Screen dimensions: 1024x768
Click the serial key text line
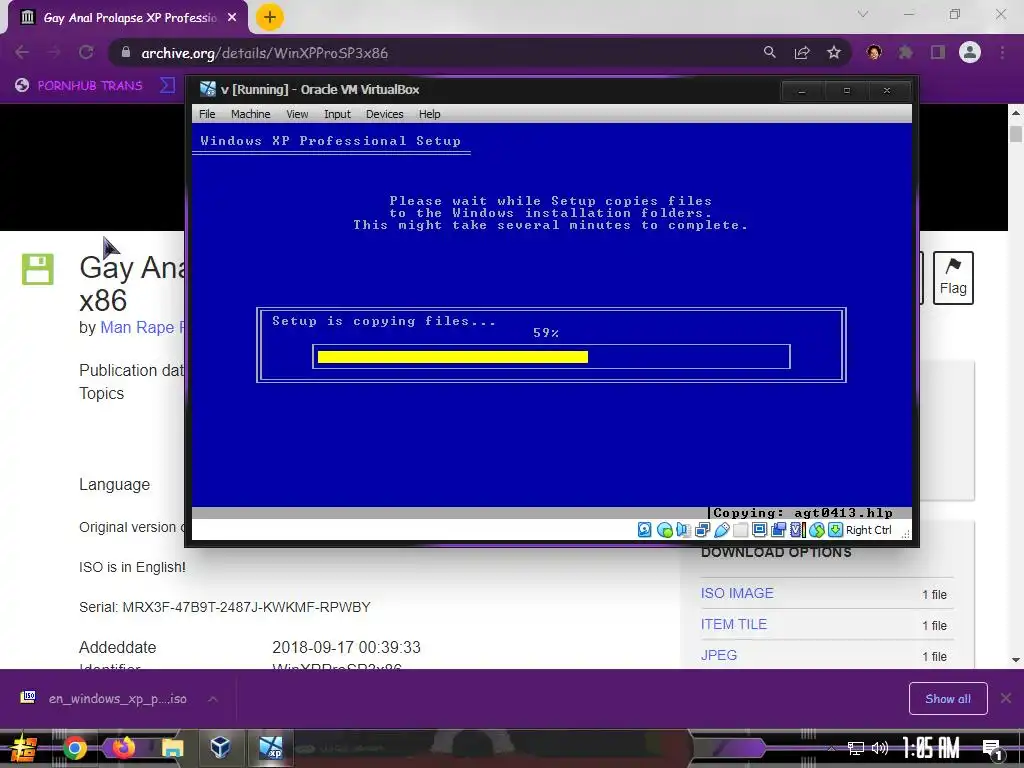point(225,607)
